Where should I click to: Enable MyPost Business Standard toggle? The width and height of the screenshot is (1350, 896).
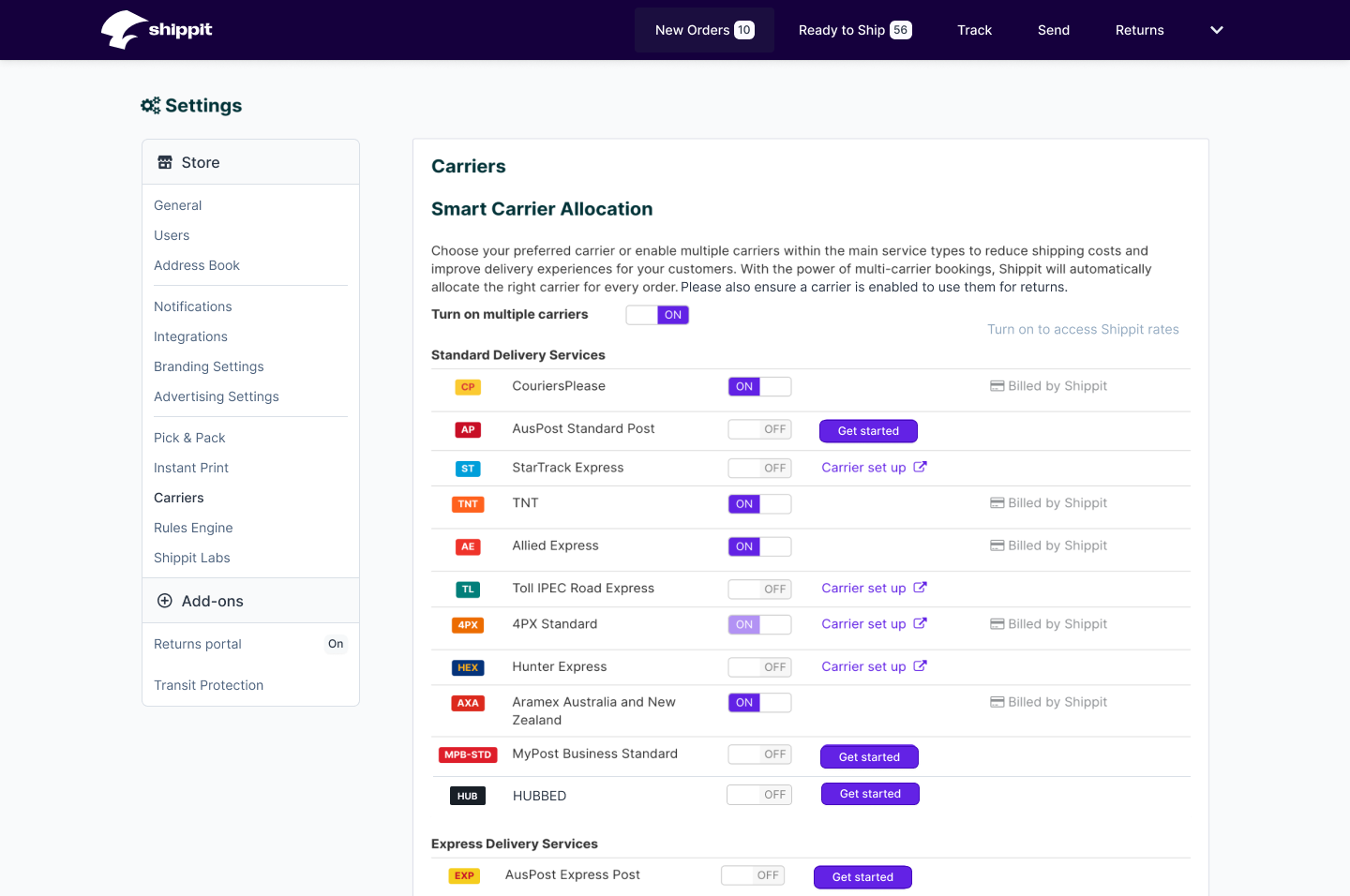tap(759, 754)
